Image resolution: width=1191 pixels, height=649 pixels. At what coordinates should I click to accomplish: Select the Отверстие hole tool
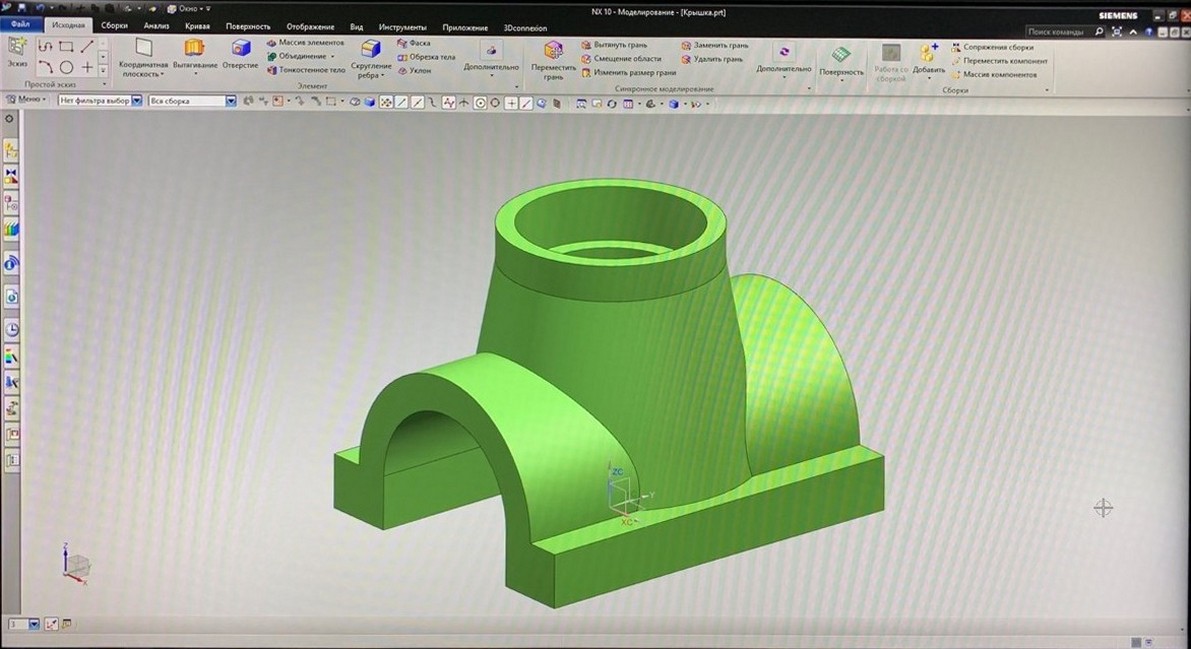point(241,55)
